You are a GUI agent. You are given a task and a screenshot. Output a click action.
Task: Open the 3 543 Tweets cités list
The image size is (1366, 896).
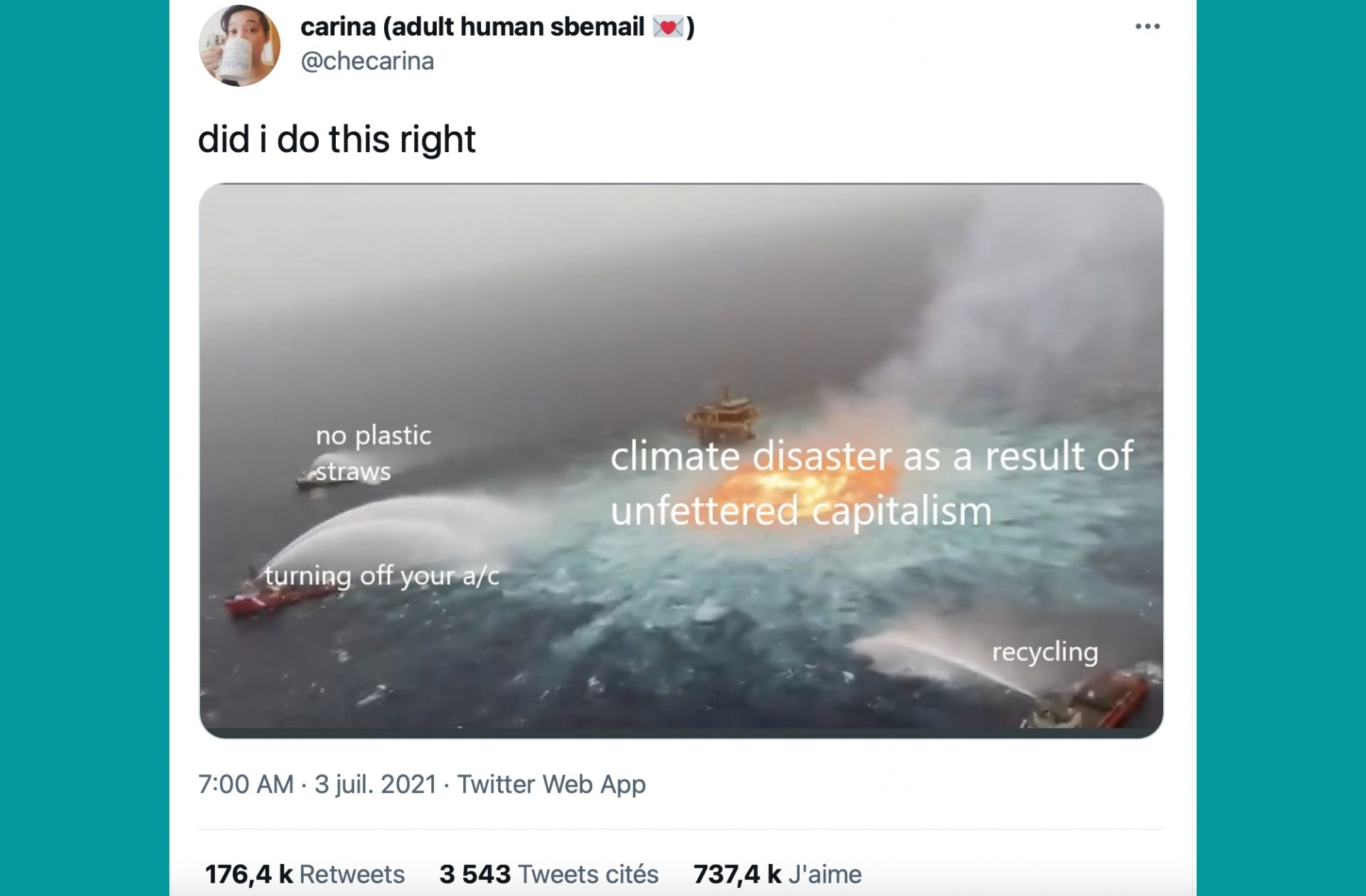tap(549, 874)
